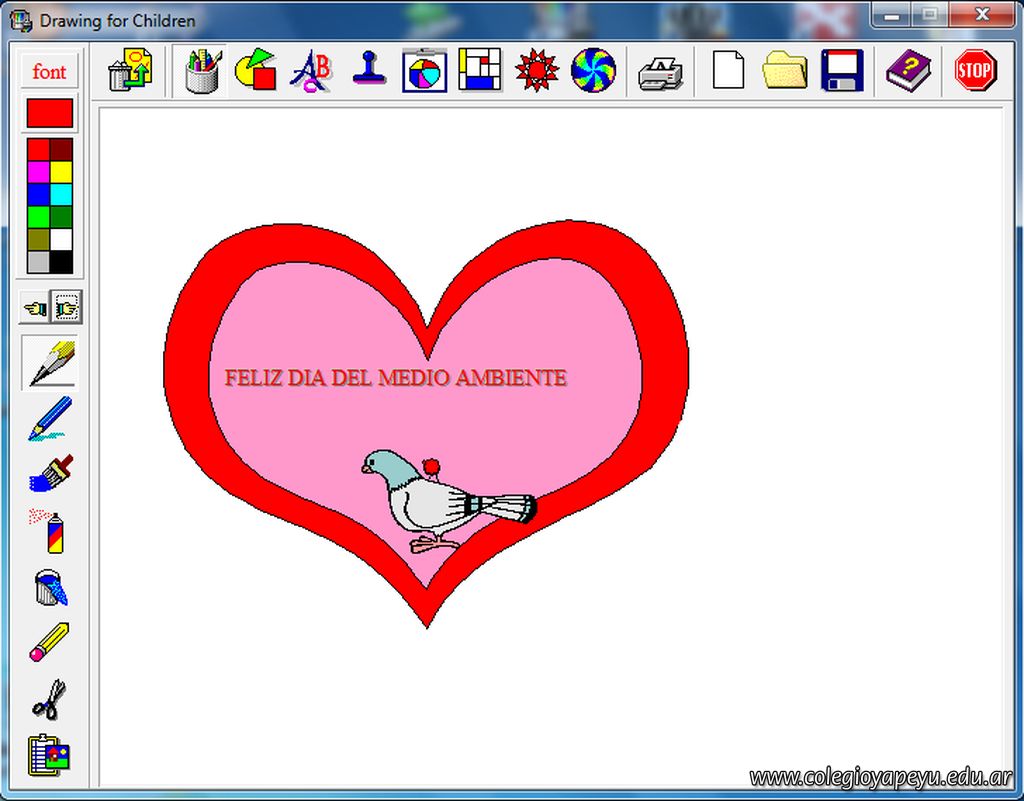The image size is (1024, 801).
Task: Select the eraser tool
Action: [49, 642]
